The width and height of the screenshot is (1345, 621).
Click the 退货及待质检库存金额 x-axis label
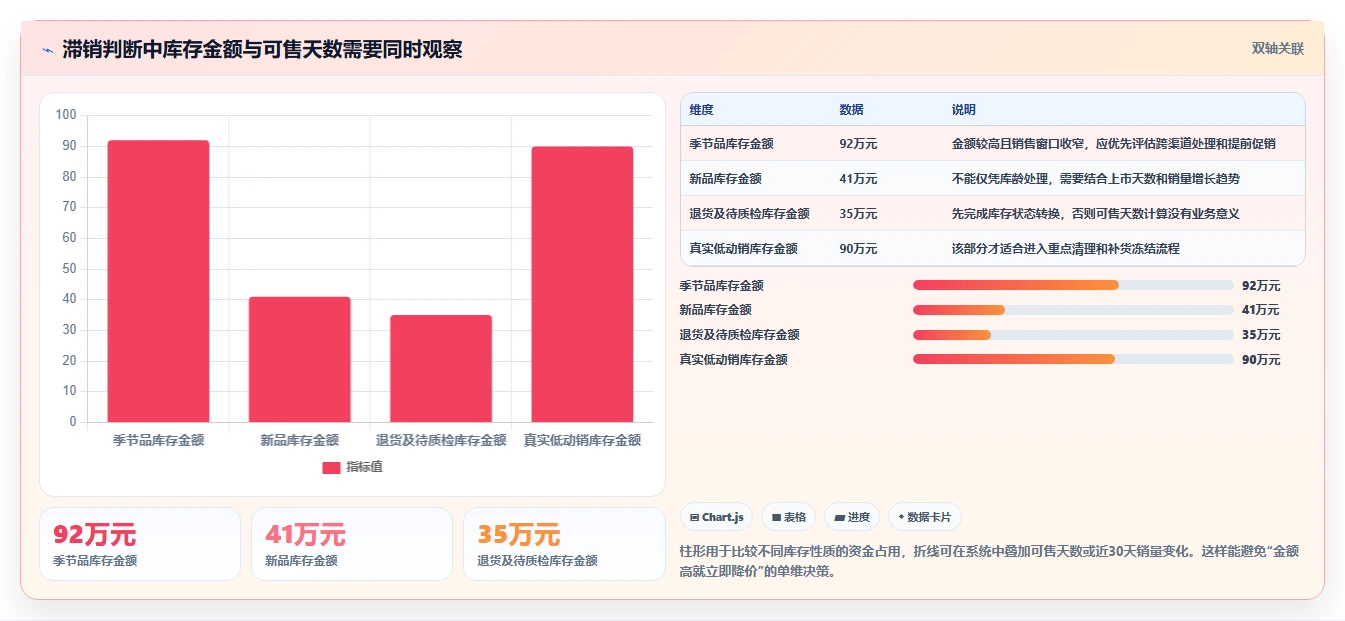(441, 440)
